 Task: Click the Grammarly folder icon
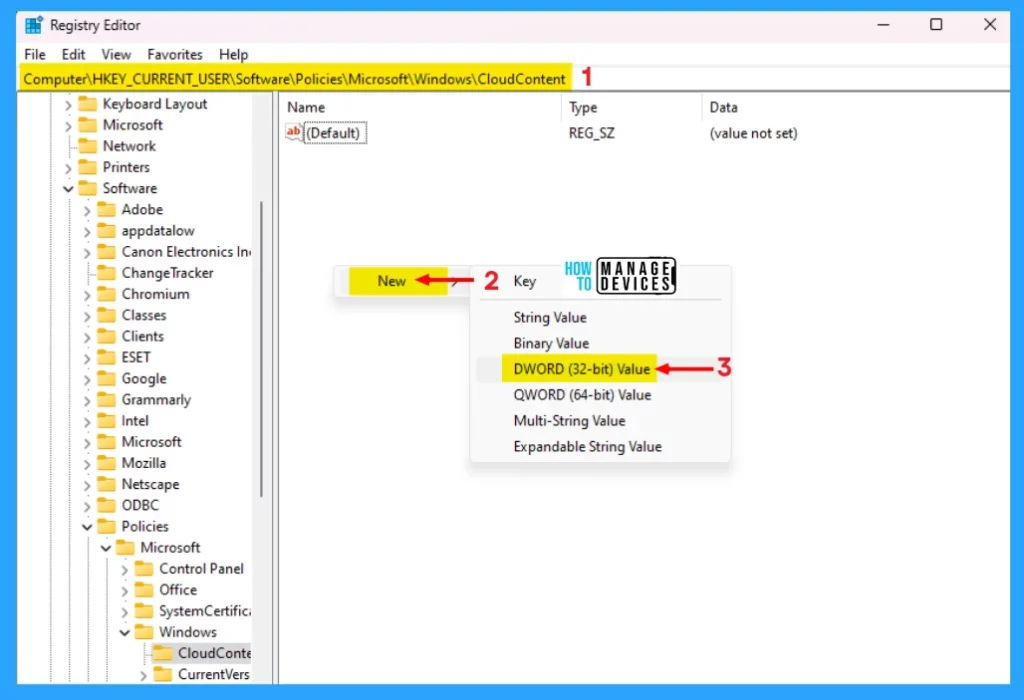(106, 400)
